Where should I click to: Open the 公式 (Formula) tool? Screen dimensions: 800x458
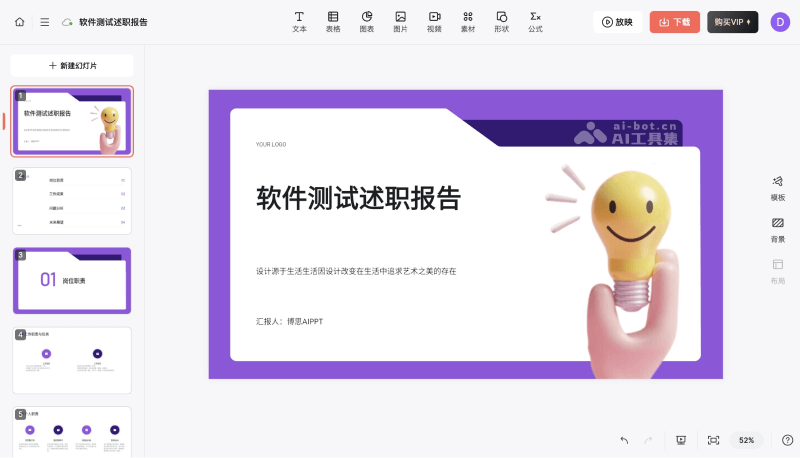[535, 21]
